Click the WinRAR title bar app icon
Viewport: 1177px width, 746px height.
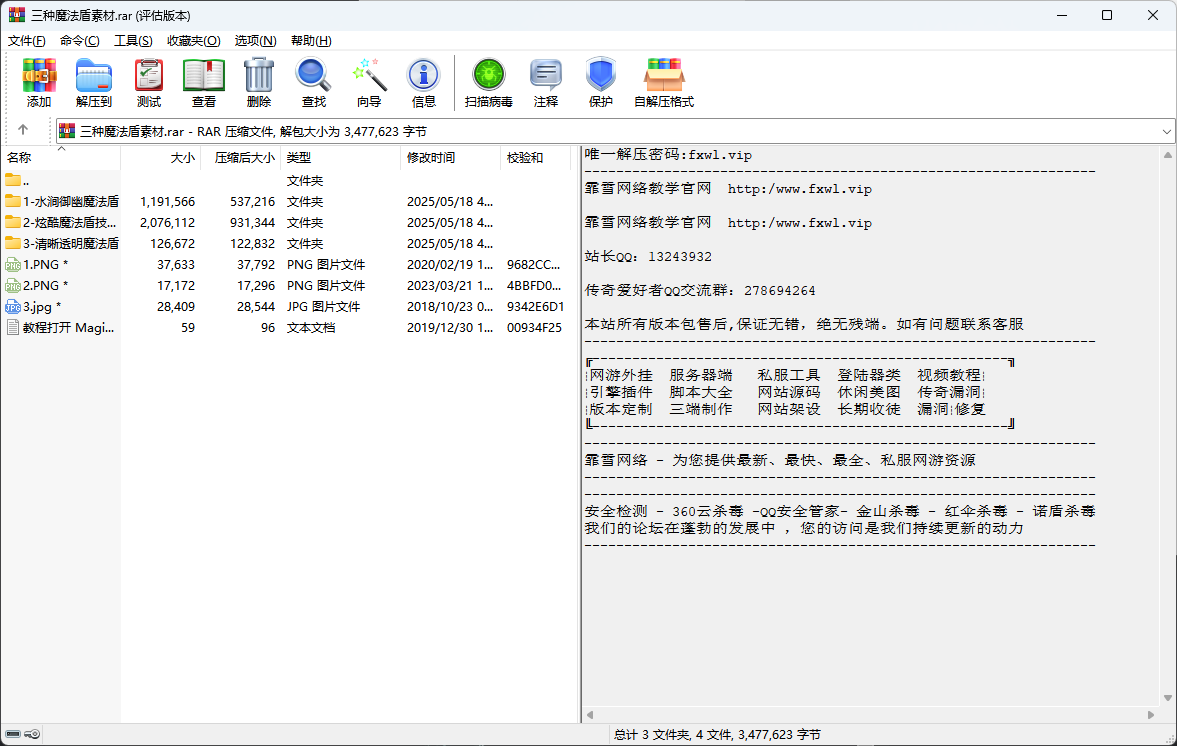(17, 15)
